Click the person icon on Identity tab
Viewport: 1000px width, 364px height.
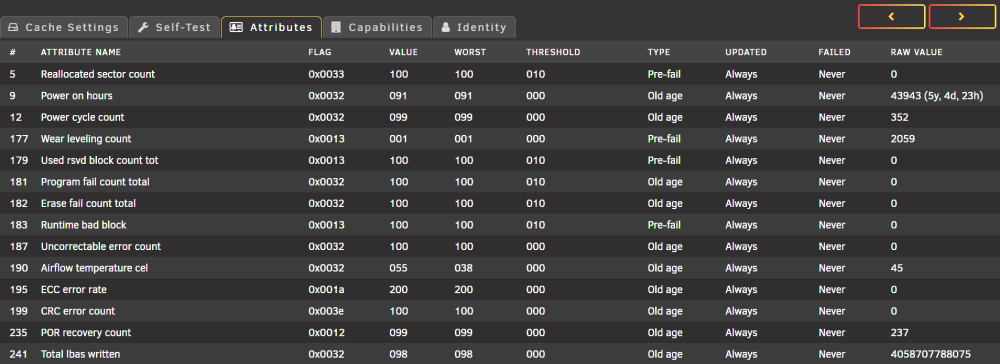pos(446,27)
